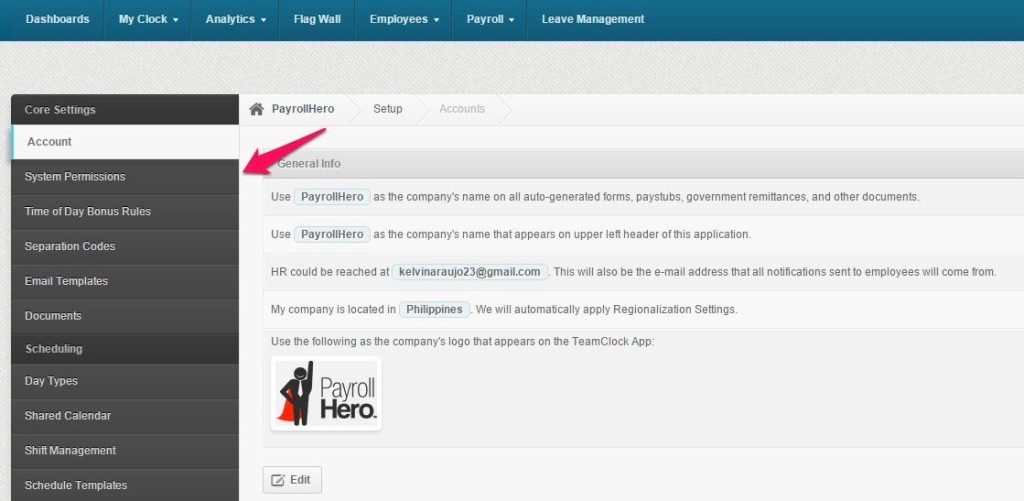Viewport: 1024px width, 501px height.
Task: Click PayrollHero breadcrumb link
Action: [303, 109]
